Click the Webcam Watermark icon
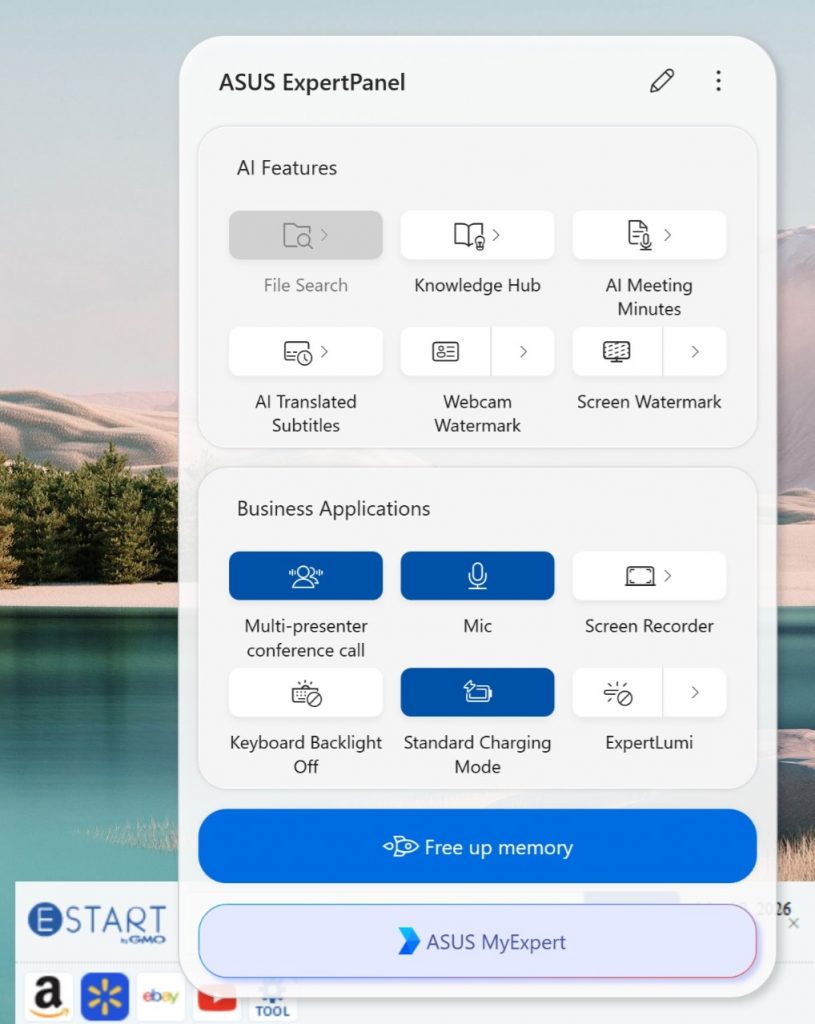Image resolution: width=815 pixels, height=1024 pixels. [x=446, y=352]
